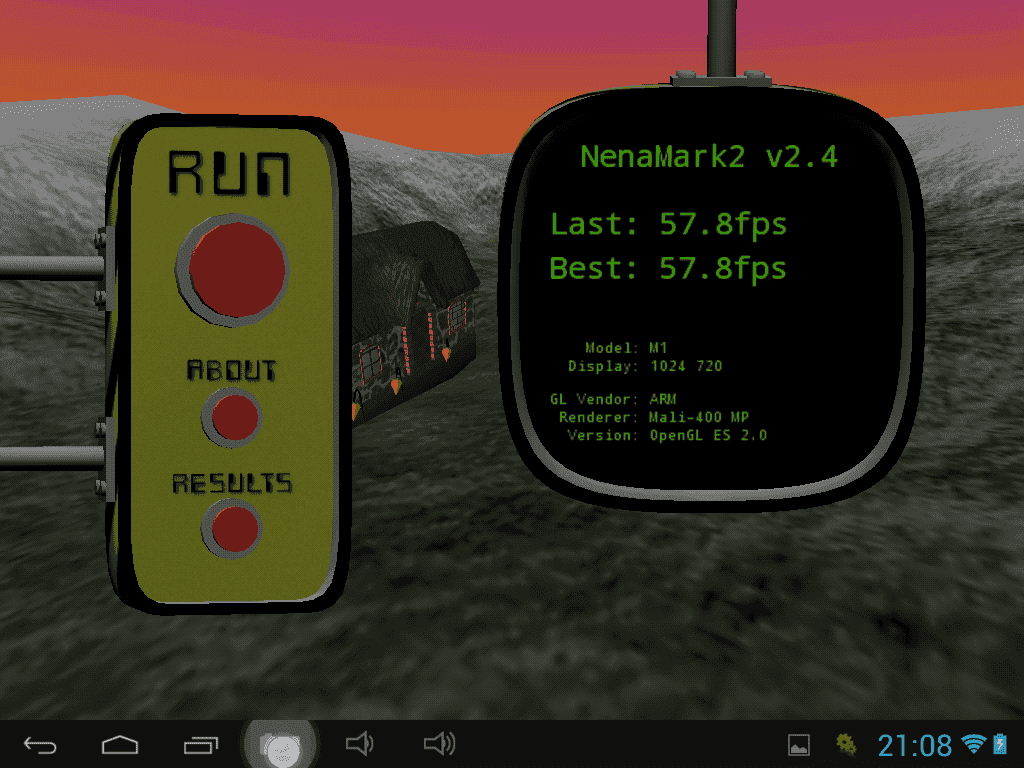Tap the Android back arrow icon
Viewport: 1024px width, 768px height.
40,745
